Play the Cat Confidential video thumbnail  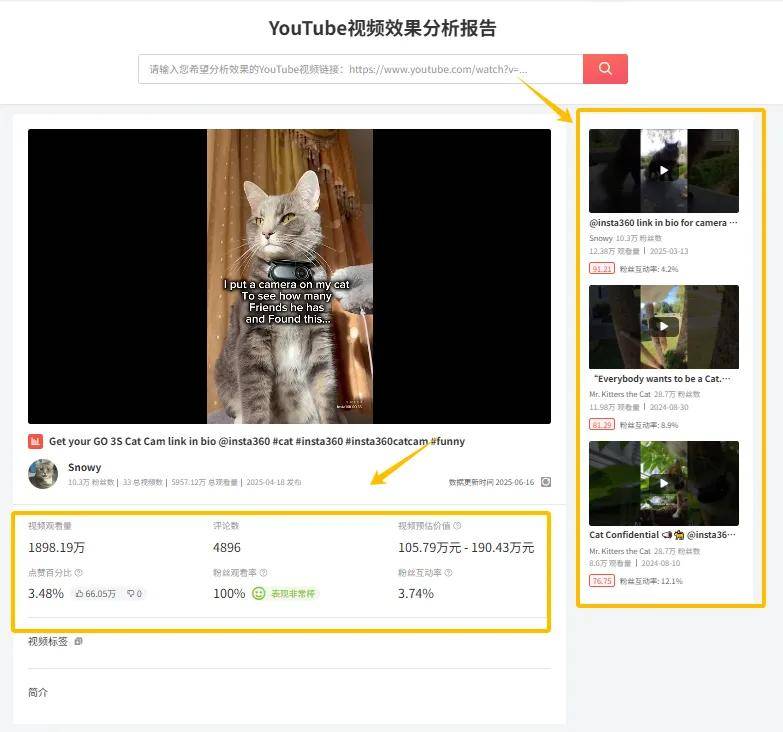663,483
